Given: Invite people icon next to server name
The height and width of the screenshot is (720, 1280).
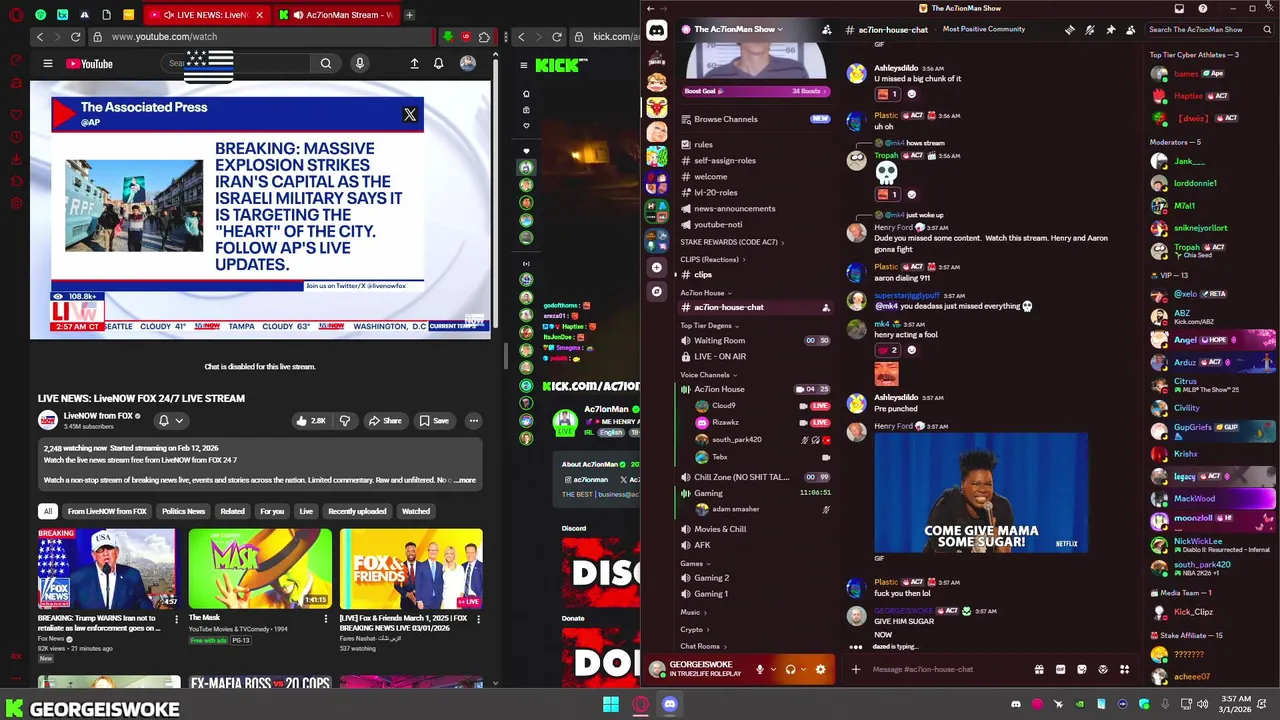Looking at the screenshot, I should click(x=826, y=30).
